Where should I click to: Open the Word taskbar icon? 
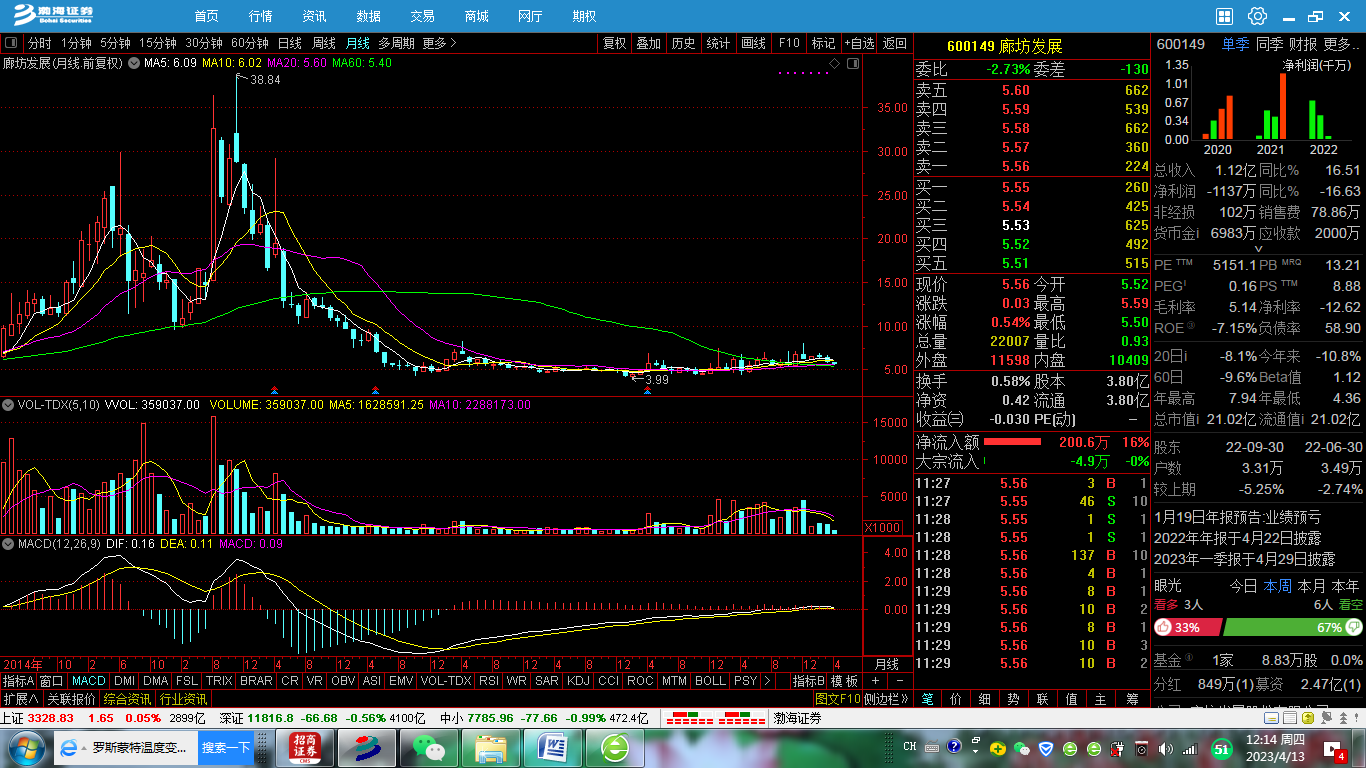coord(552,748)
